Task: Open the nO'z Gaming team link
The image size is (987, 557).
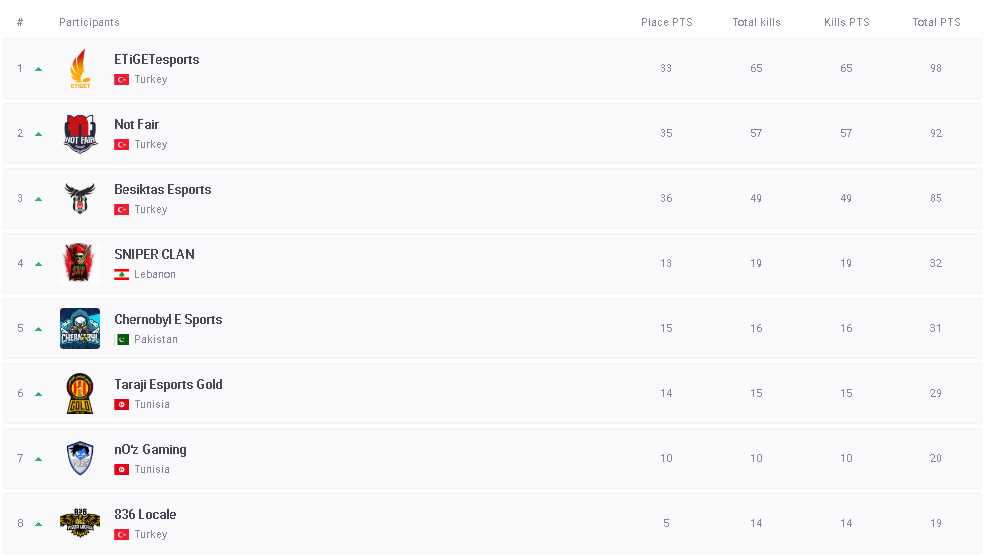Action: (x=150, y=450)
